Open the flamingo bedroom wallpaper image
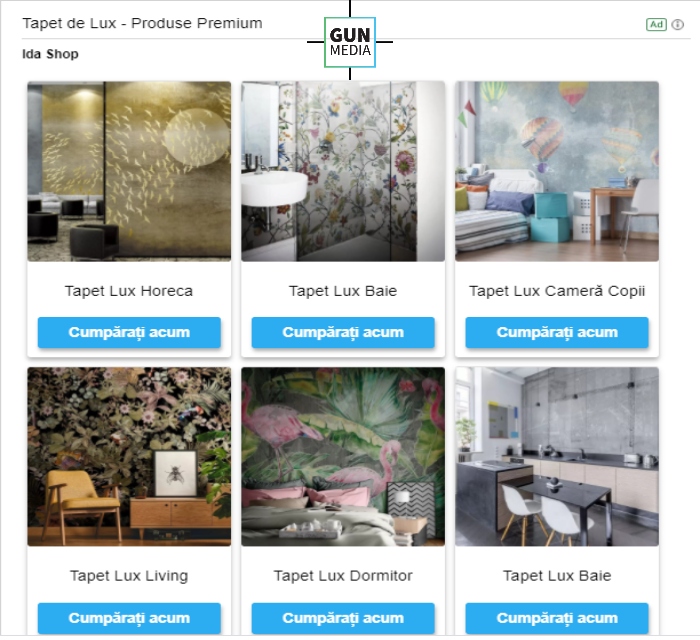Screen dimensions: 700x640 click(343, 457)
